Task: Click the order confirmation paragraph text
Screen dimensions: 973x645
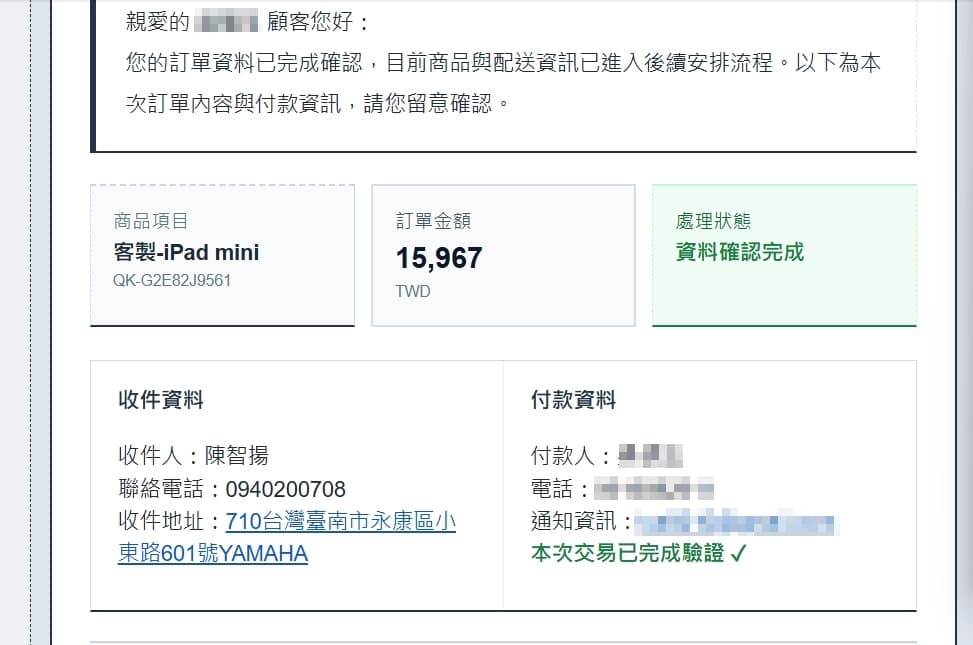Action: 503,83
